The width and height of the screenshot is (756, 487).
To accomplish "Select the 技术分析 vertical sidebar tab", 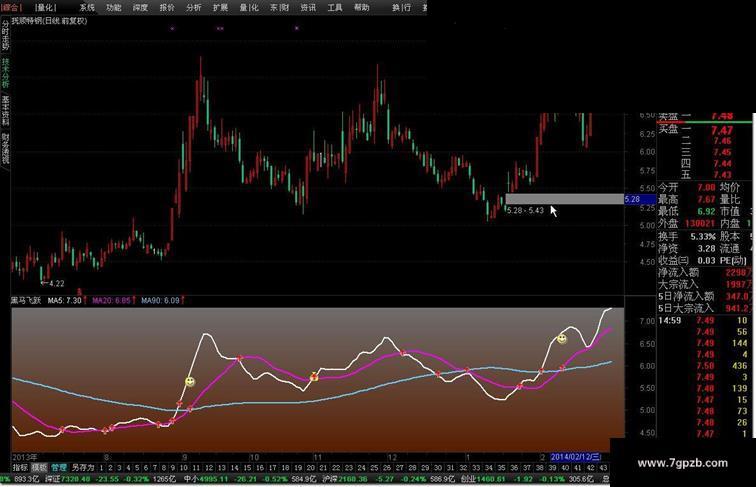I will pyautogui.click(x=5, y=73).
